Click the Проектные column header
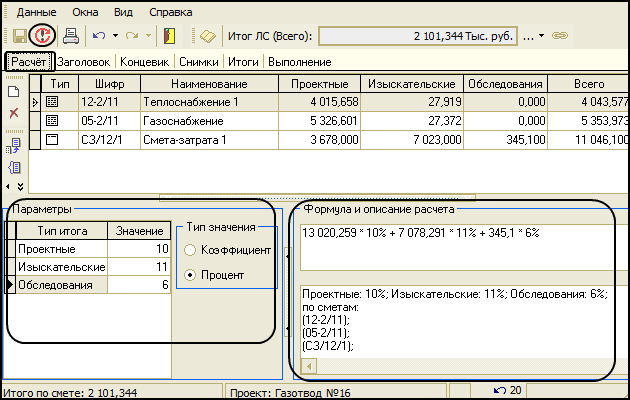630x400 pixels. [320, 83]
